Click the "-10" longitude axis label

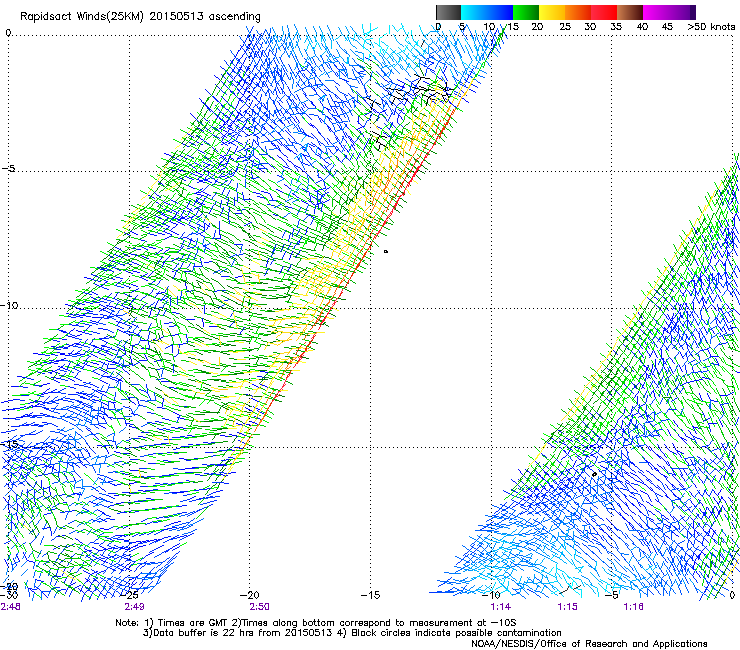click(491, 595)
